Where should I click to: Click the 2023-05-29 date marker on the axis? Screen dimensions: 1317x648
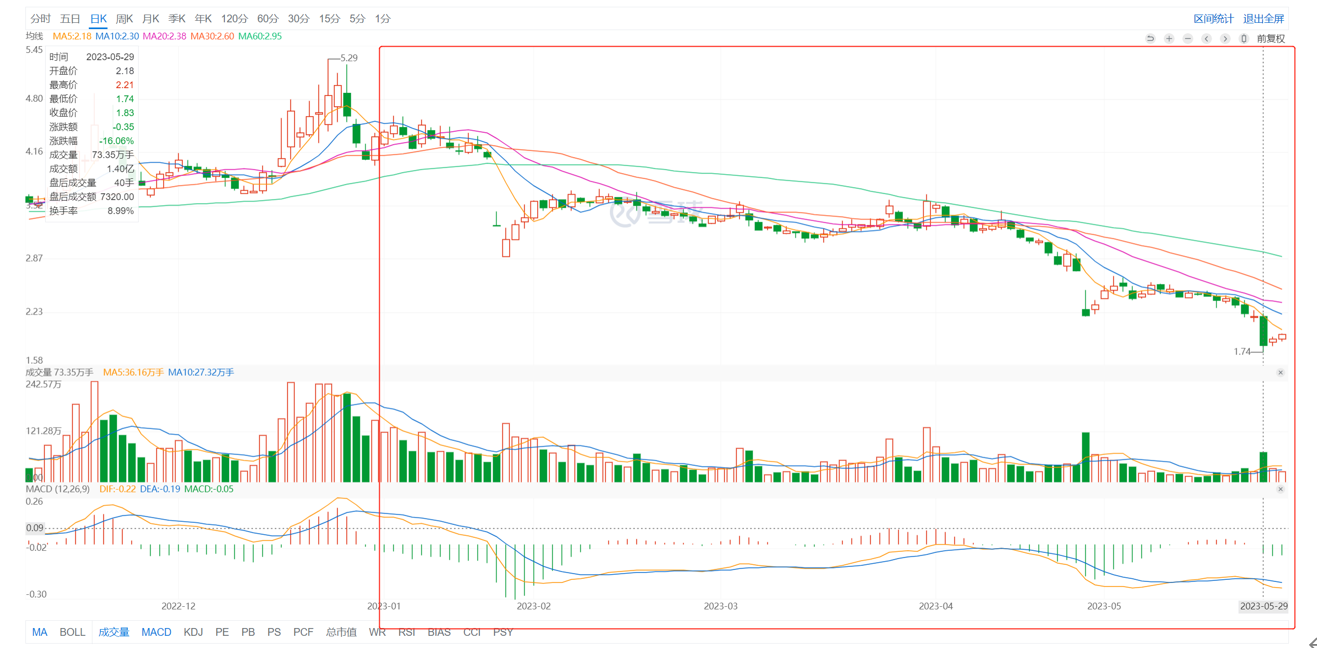1263,606
